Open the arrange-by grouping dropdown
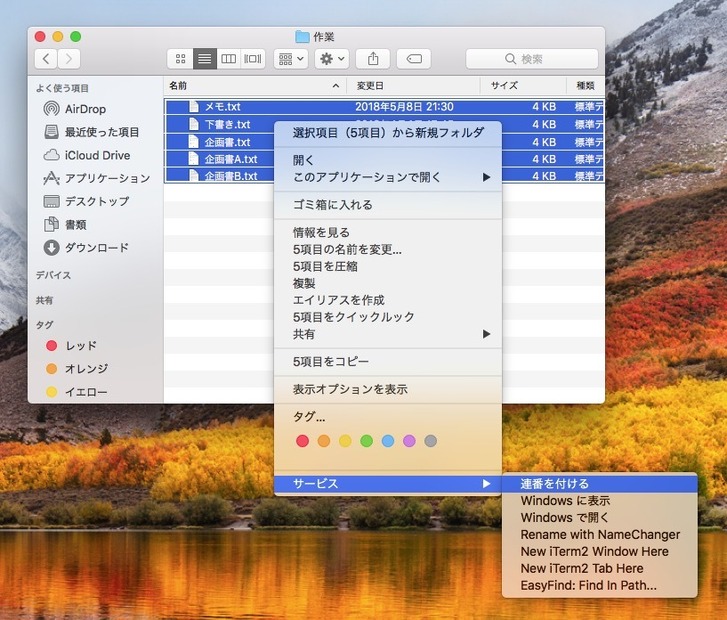 pyautogui.click(x=291, y=59)
